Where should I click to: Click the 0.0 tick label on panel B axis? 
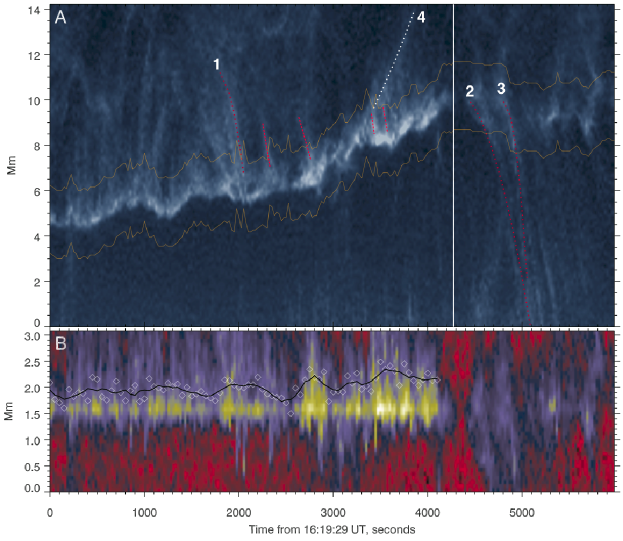click(33, 488)
